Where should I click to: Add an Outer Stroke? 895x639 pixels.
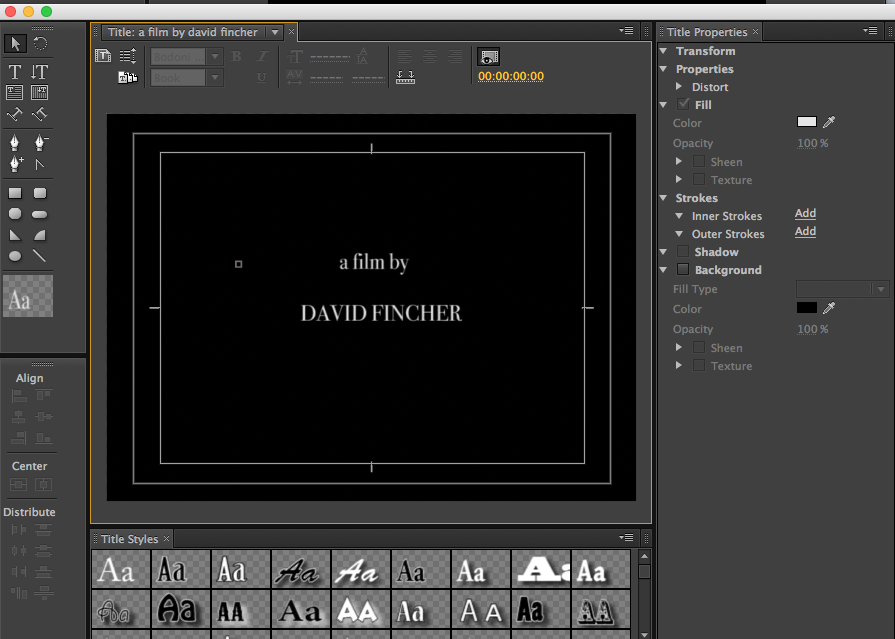click(805, 231)
